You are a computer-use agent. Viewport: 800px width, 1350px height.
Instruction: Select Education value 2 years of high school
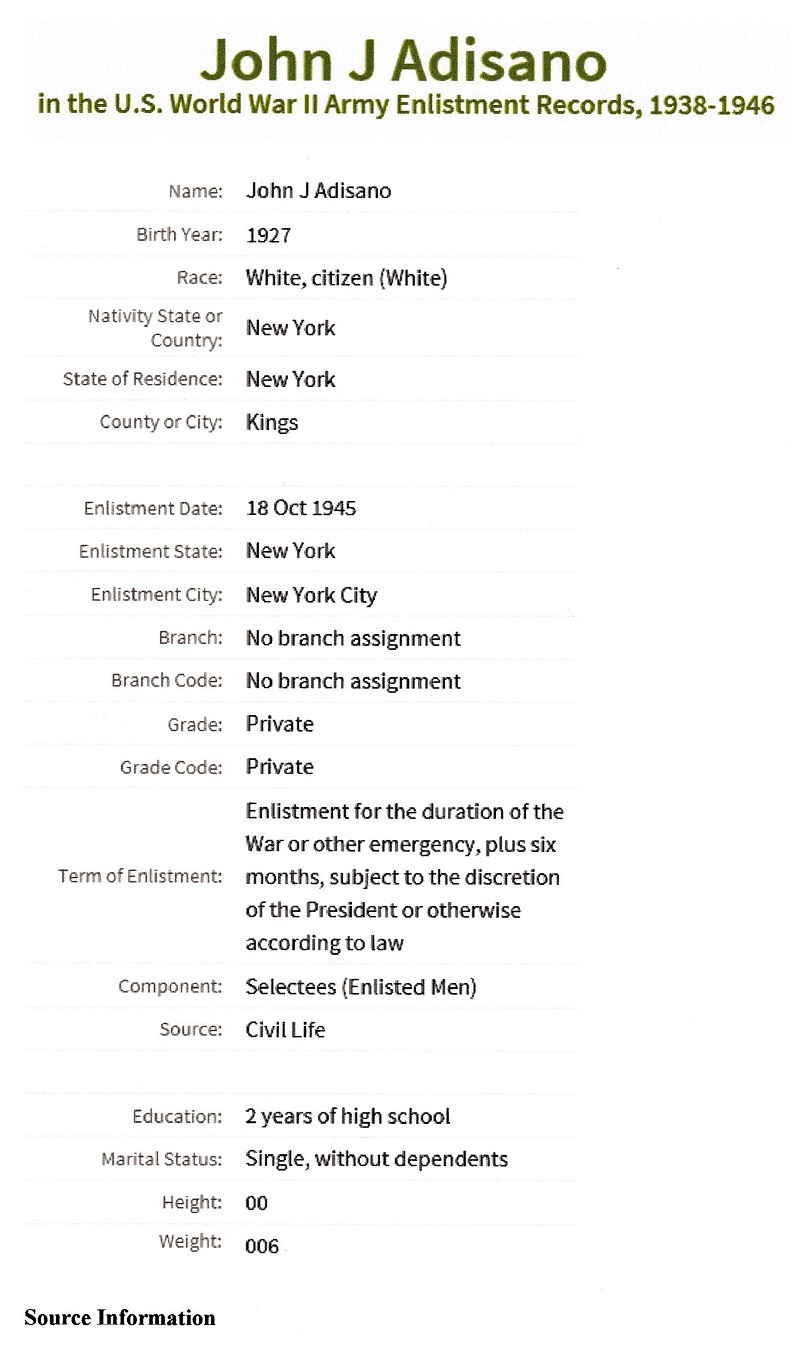coord(348,1116)
